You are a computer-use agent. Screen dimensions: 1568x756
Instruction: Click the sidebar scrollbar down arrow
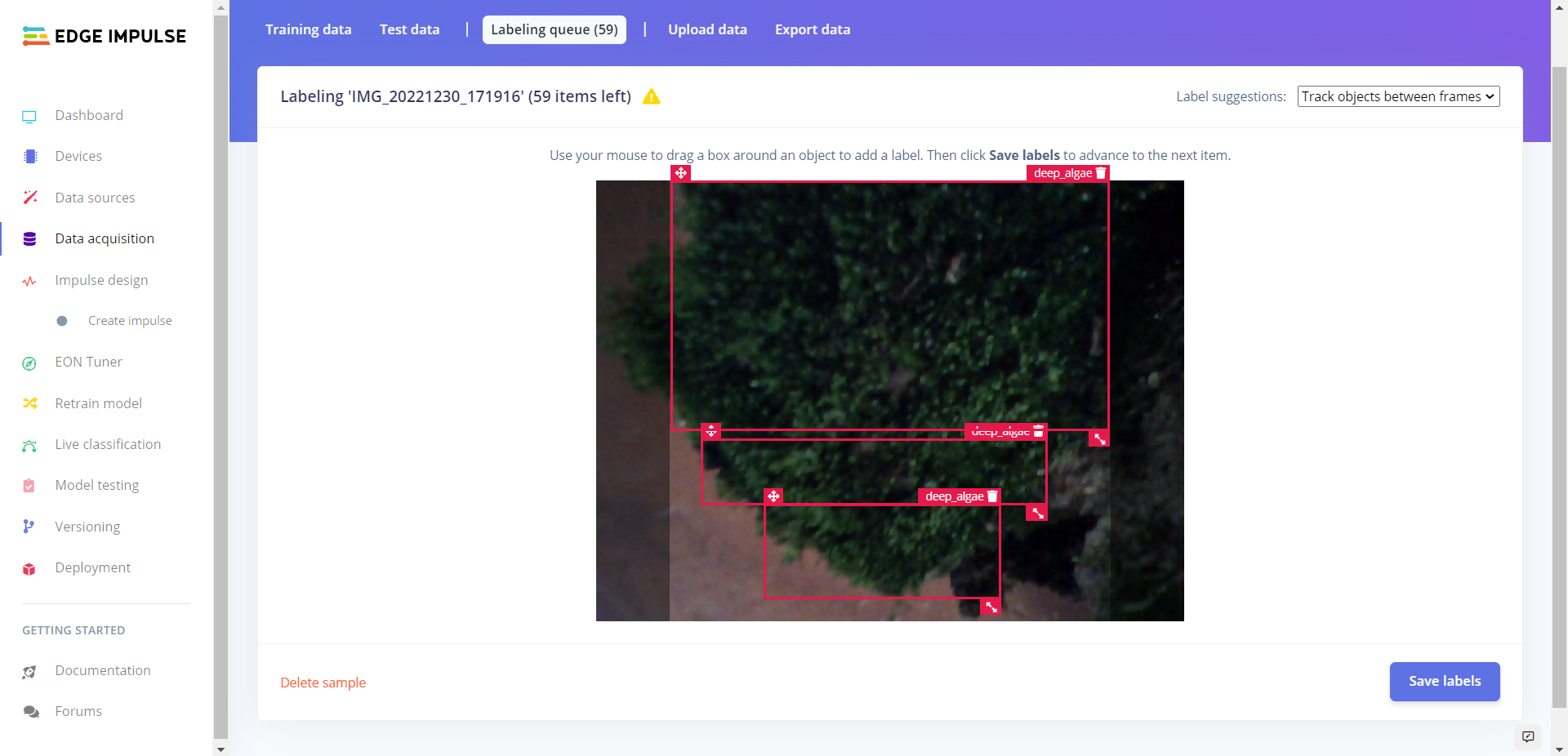220,749
